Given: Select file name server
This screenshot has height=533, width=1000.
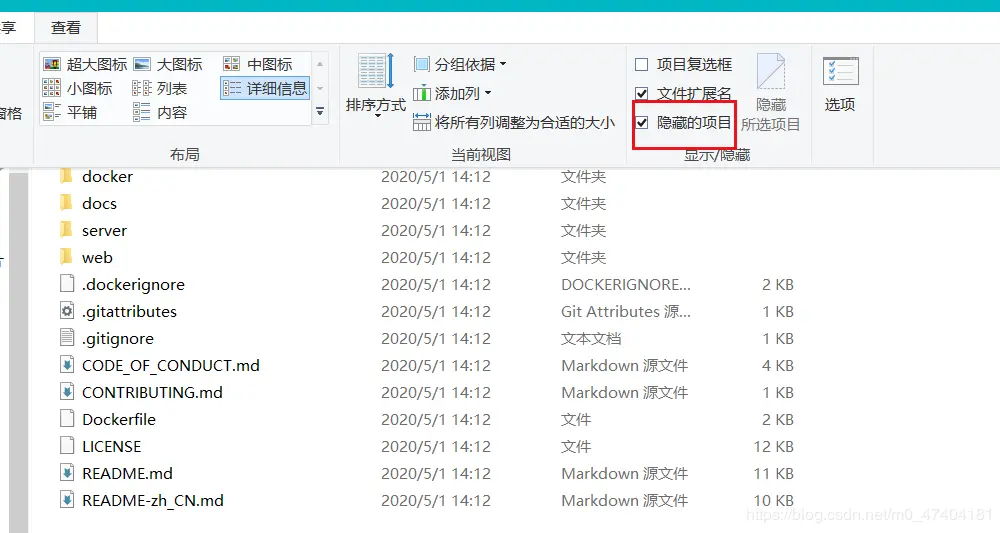Looking at the screenshot, I should coord(105,230).
